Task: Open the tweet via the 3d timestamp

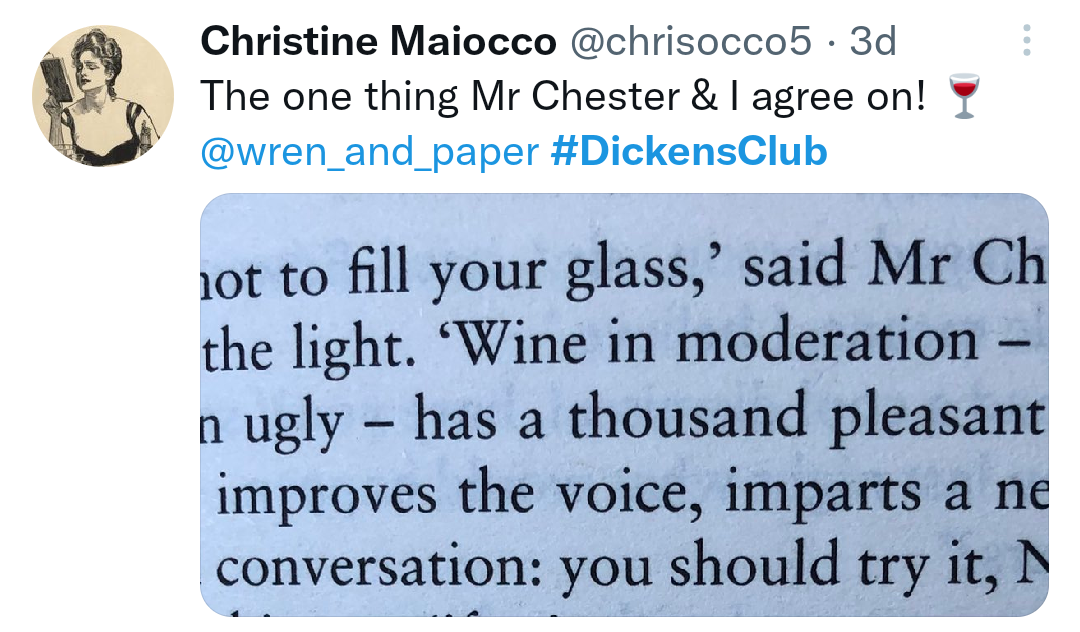Action: (872, 42)
